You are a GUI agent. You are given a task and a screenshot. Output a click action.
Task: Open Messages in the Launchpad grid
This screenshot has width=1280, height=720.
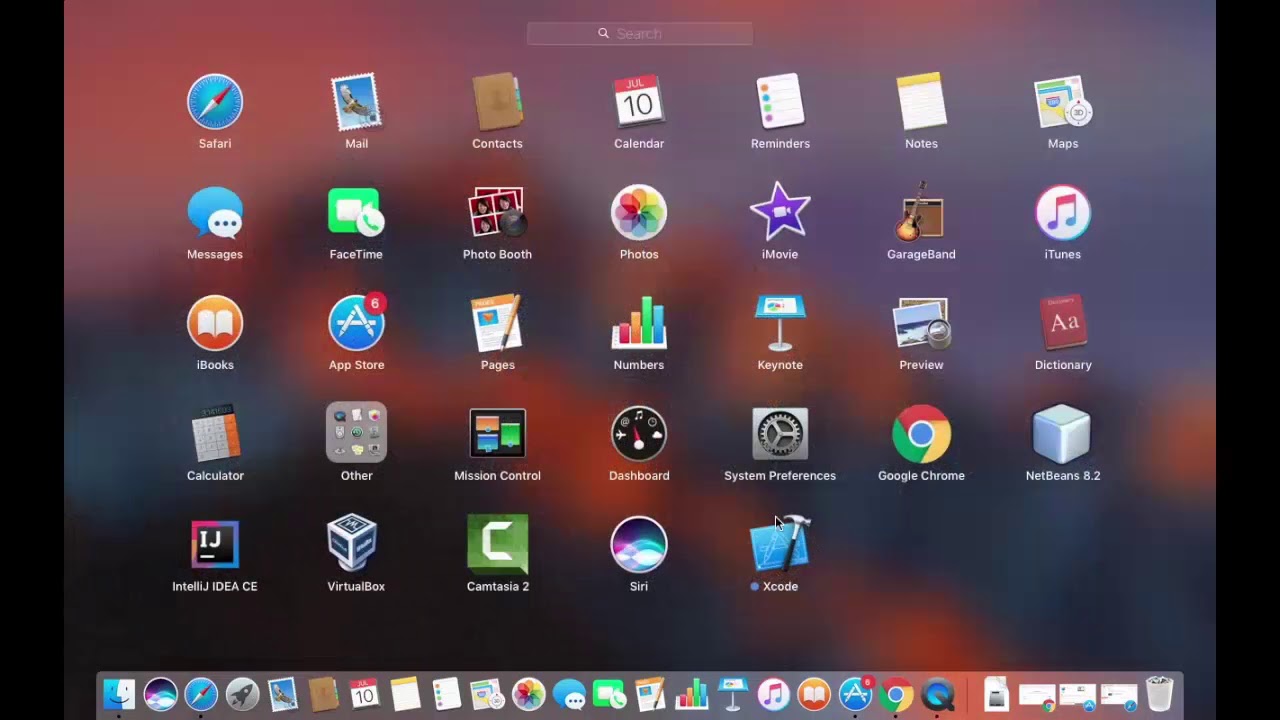pos(215,213)
